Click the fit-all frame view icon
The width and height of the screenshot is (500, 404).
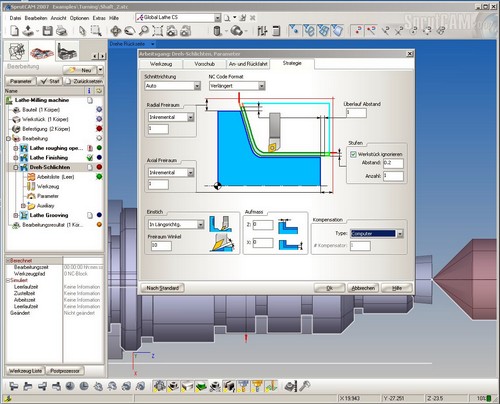pos(157,31)
